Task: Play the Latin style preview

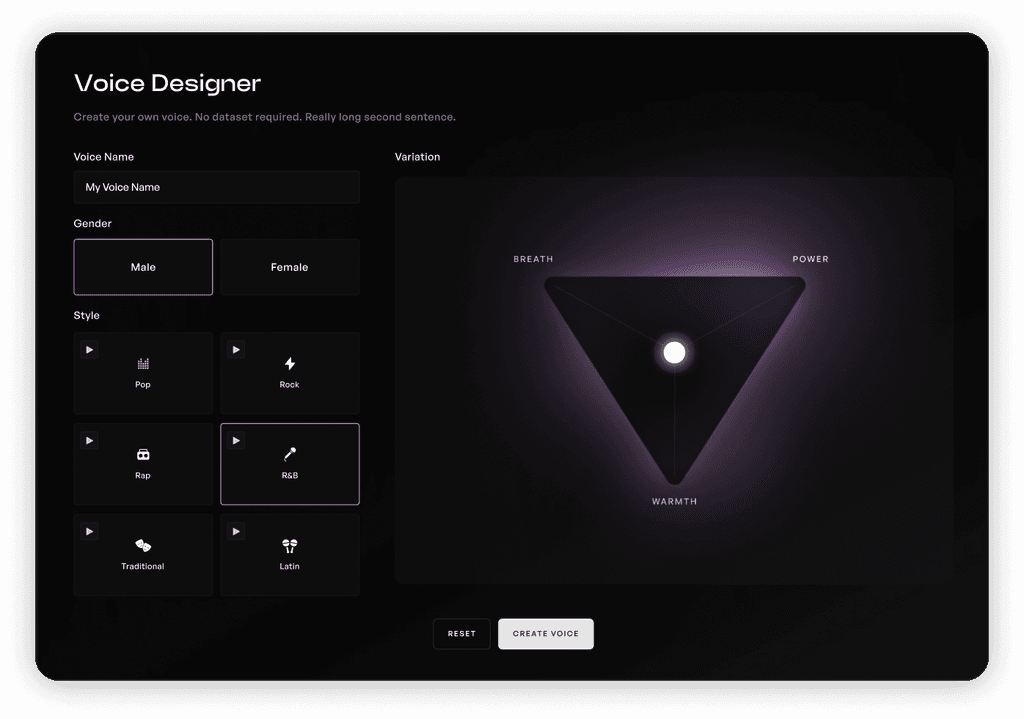Action: pos(236,531)
